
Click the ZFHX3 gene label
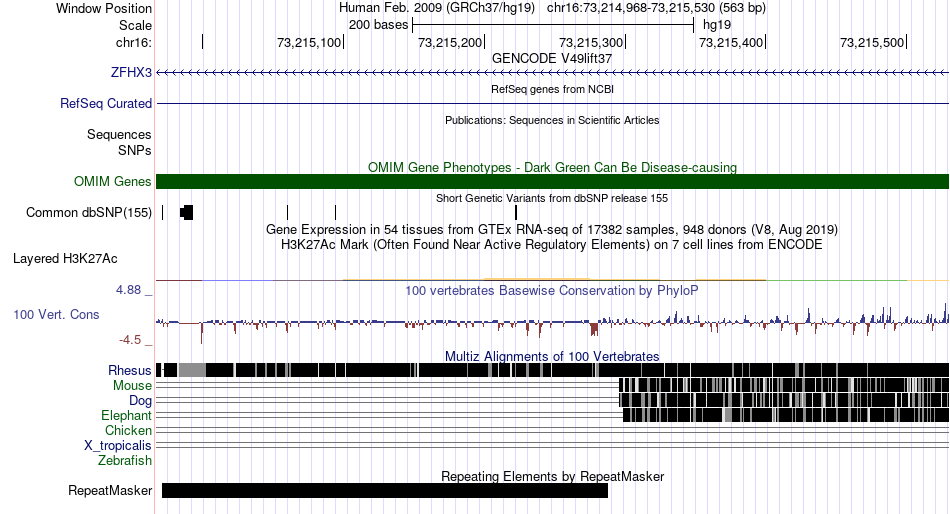(x=131, y=73)
